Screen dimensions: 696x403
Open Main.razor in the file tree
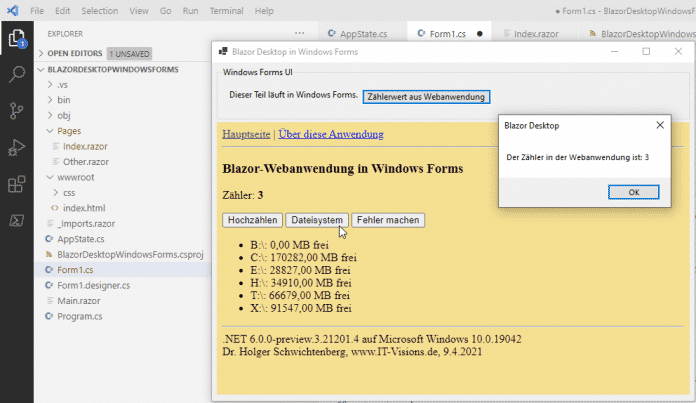(79, 300)
